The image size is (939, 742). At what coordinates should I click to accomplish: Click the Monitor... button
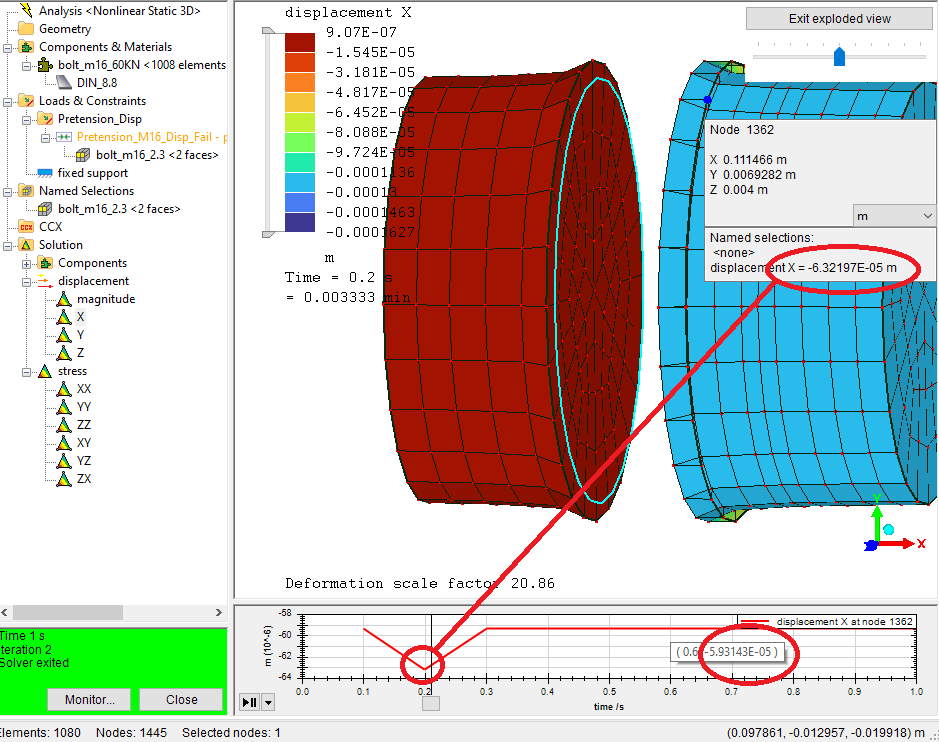click(89, 699)
